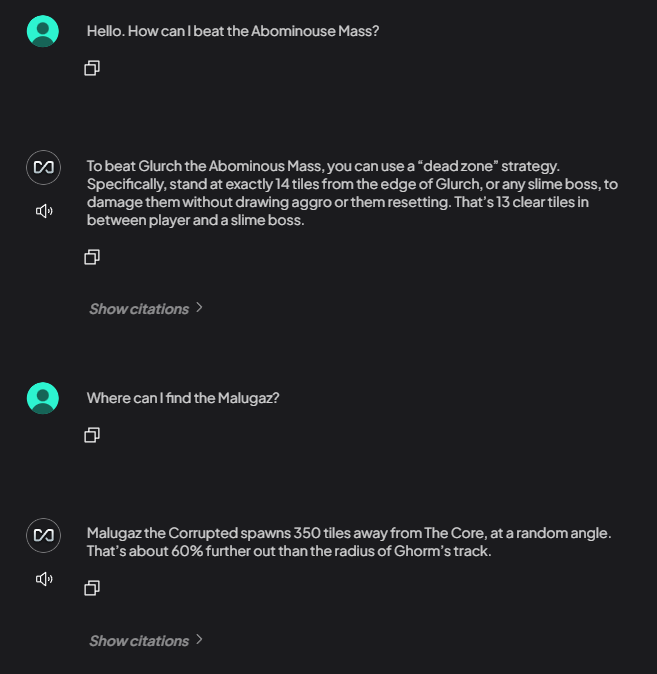The image size is (657, 674).
Task: Select the "How can I beat the Abominouse Mass?" message
Action: tap(232, 31)
